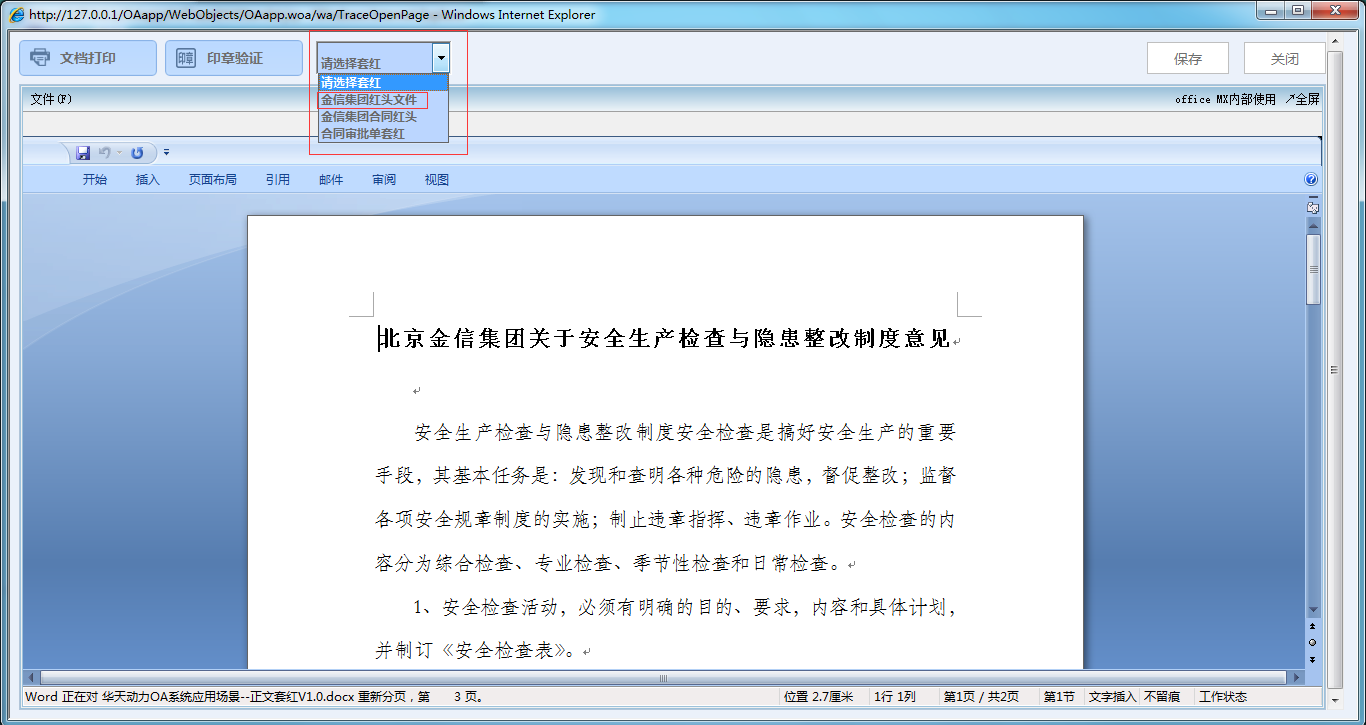Click the next page double-chevron below the scrollbar
The image size is (1366, 725).
point(1312,659)
